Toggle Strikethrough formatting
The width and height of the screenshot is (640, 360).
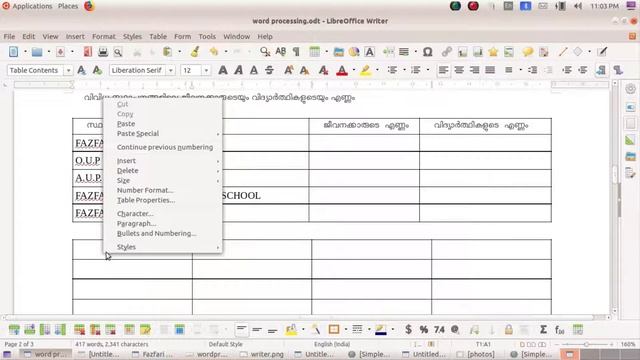click(x=269, y=70)
